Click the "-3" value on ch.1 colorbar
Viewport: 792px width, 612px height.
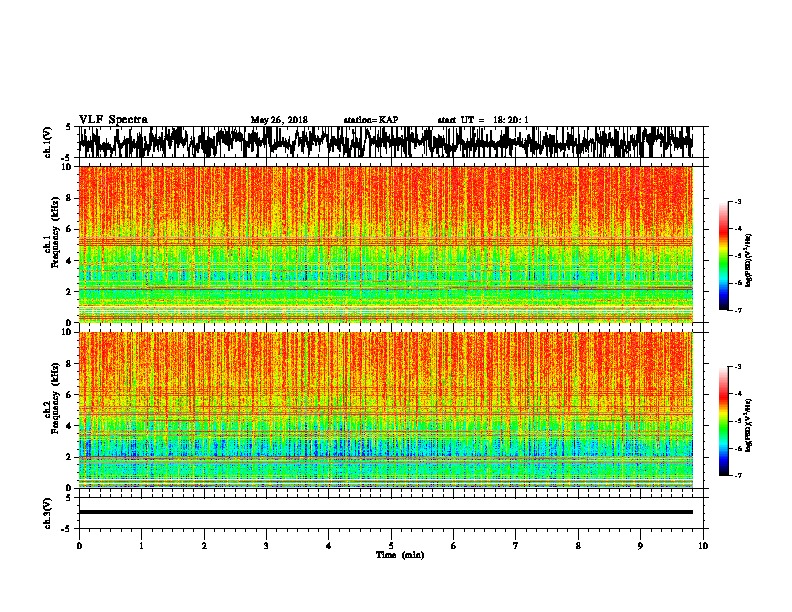point(738,202)
